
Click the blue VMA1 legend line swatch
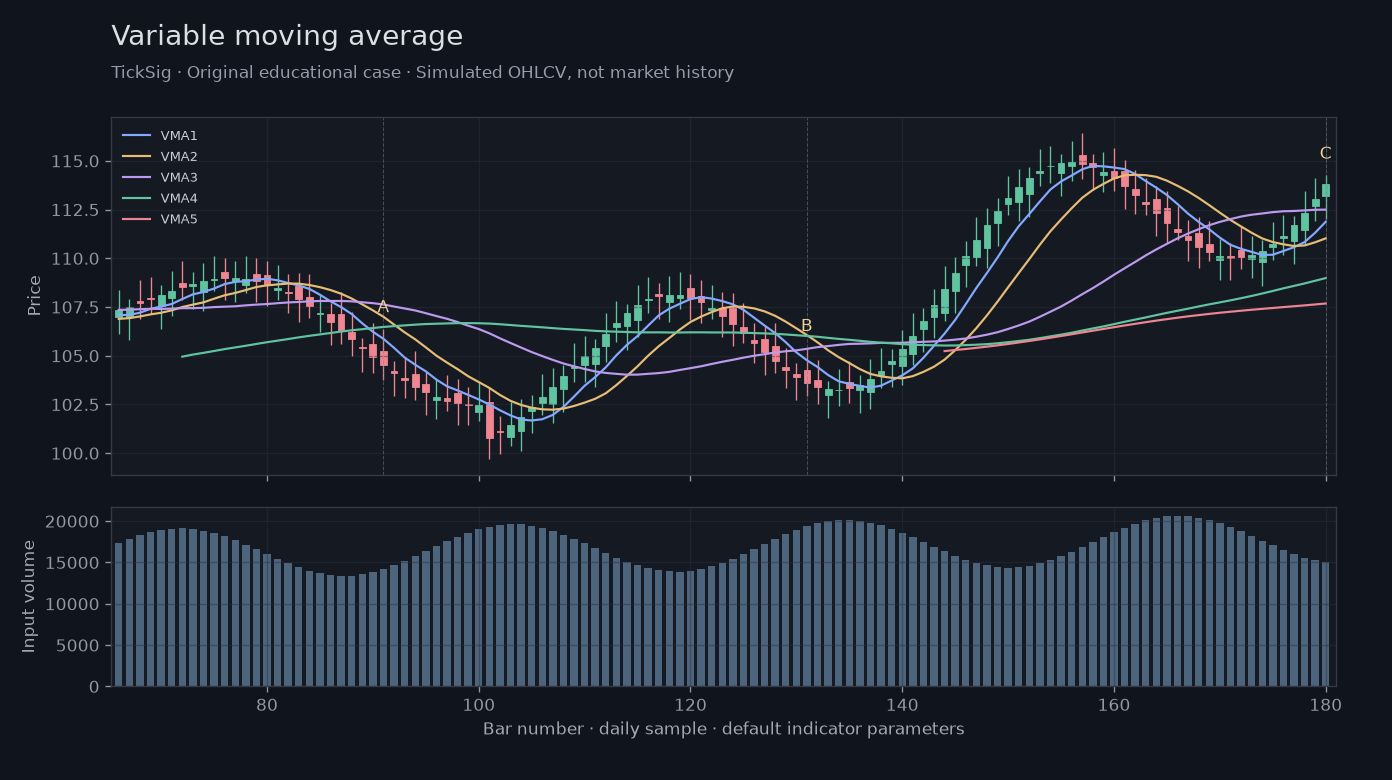tap(136, 136)
